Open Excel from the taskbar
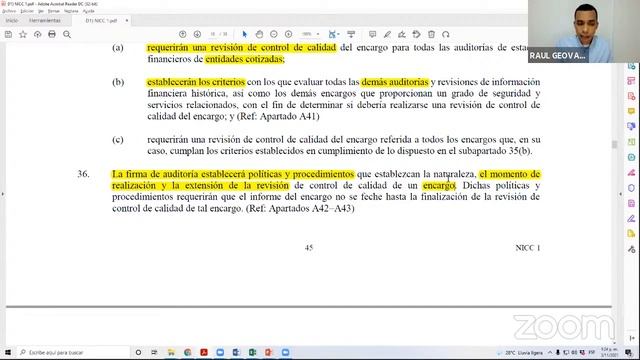640x360 pixels. click(252, 352)
